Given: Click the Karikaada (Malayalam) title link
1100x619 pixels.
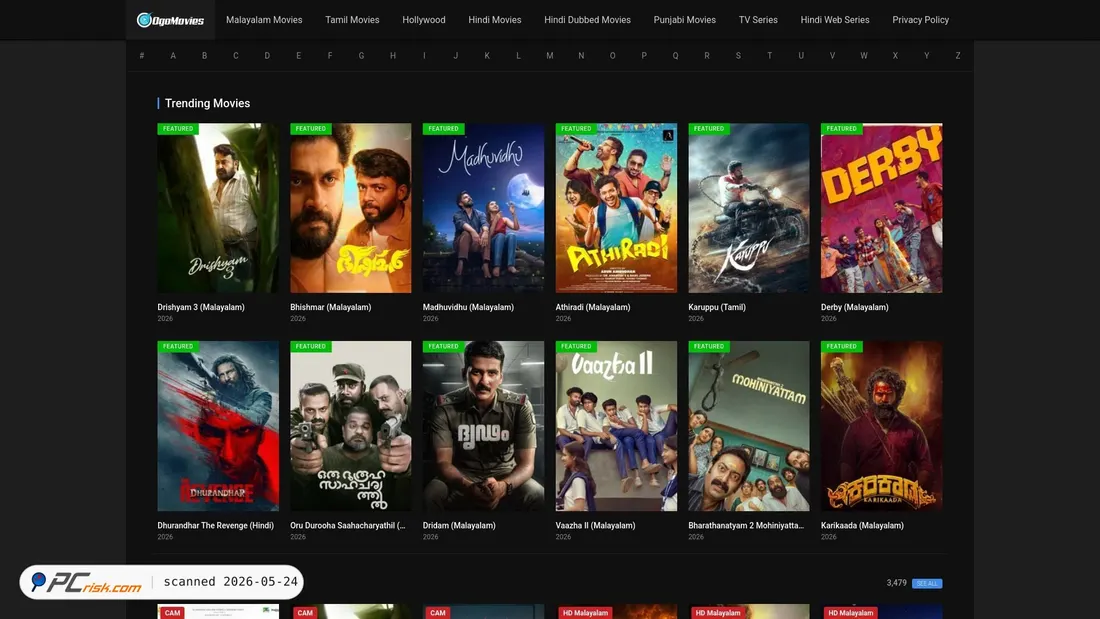Looking at the screenshot, I should pyautogui.click(x=862, y=526).
